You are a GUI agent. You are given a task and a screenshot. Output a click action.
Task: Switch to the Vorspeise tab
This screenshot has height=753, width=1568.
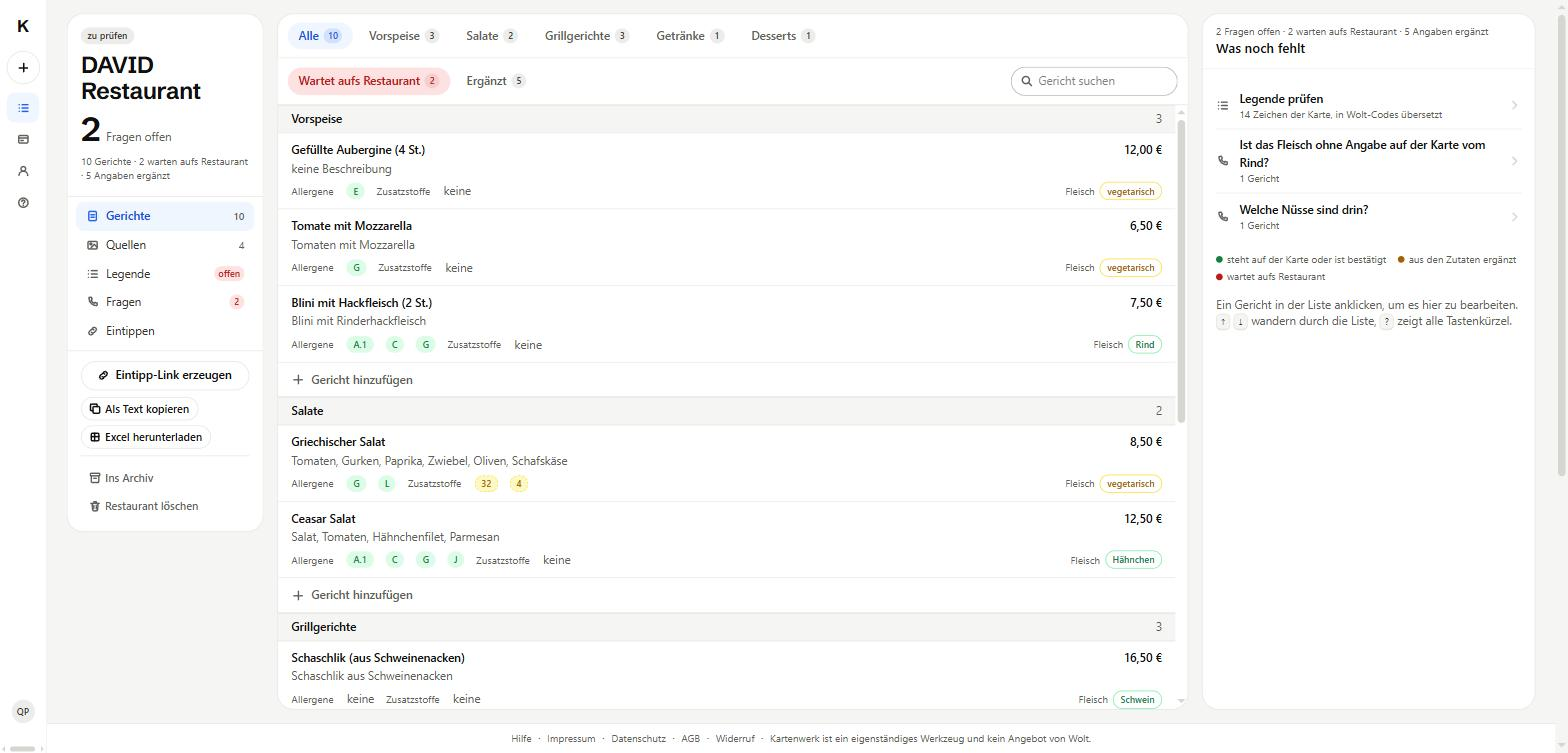coord(404,36)
